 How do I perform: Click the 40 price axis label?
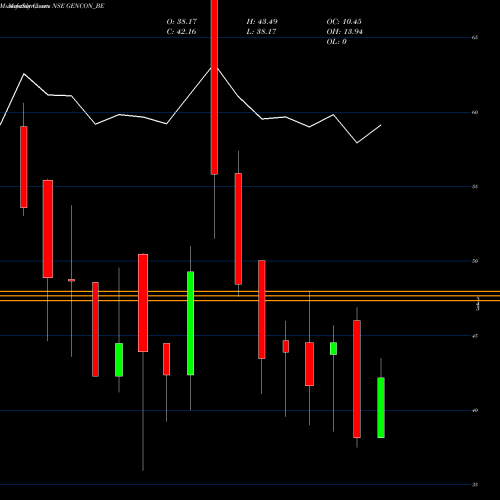pos(475,410)
